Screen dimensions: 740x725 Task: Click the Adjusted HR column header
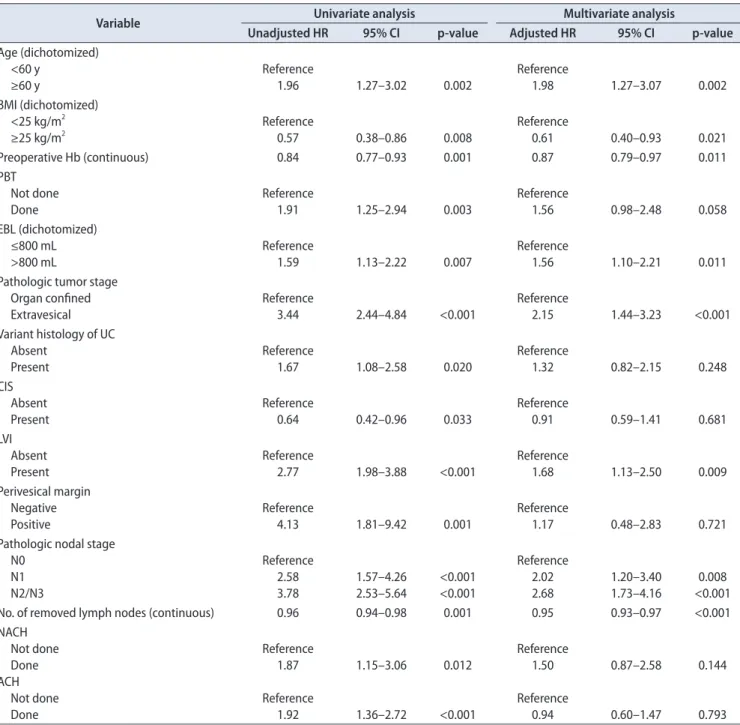click(543, 33)
